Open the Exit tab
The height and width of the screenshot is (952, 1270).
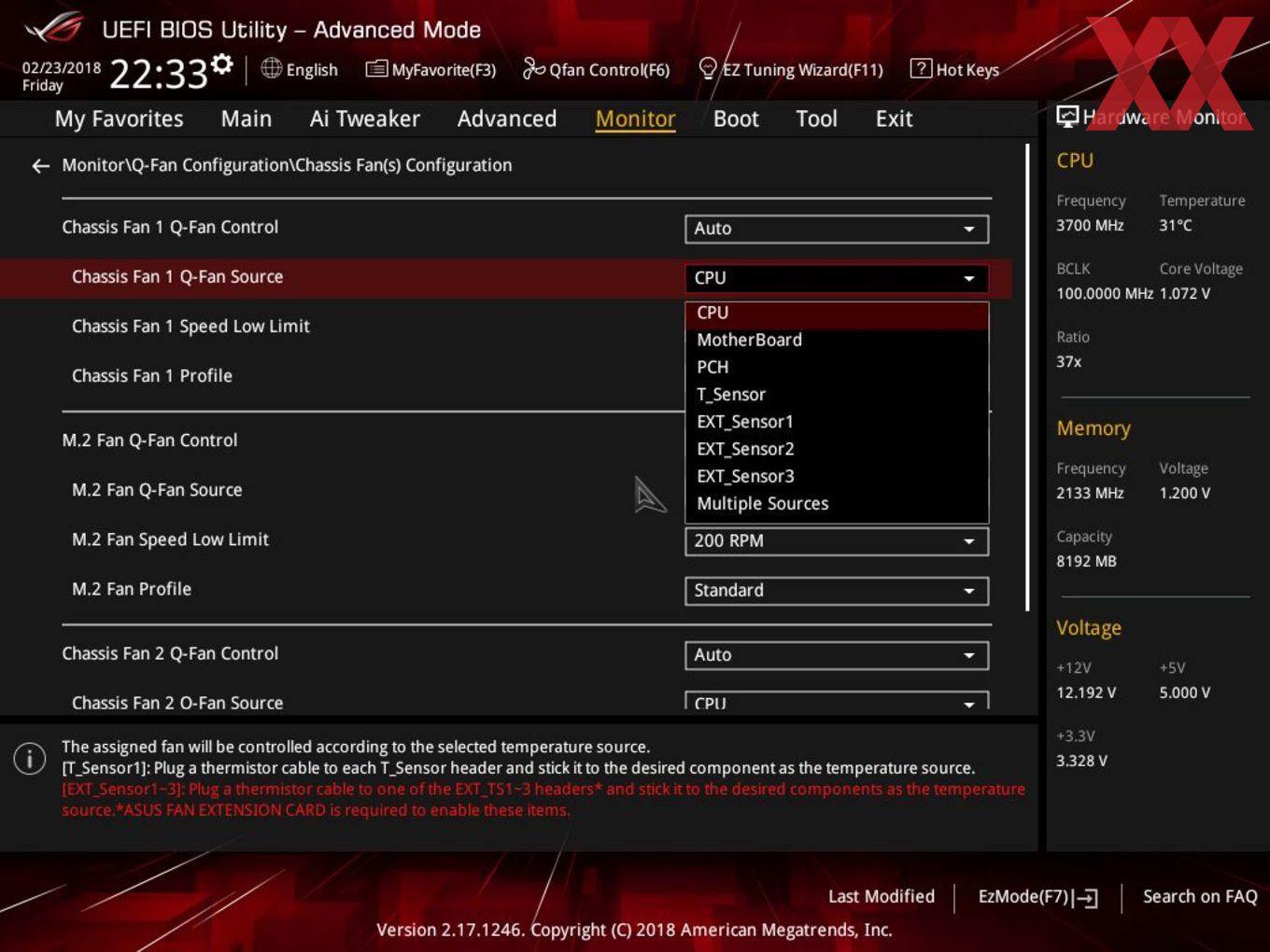(x=894, y=119)
